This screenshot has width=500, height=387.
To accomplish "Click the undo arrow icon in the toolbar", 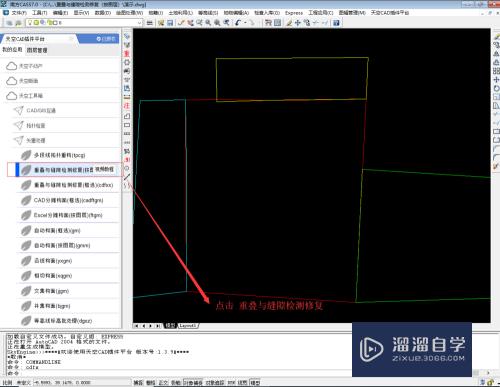I will tap(238, 23).
